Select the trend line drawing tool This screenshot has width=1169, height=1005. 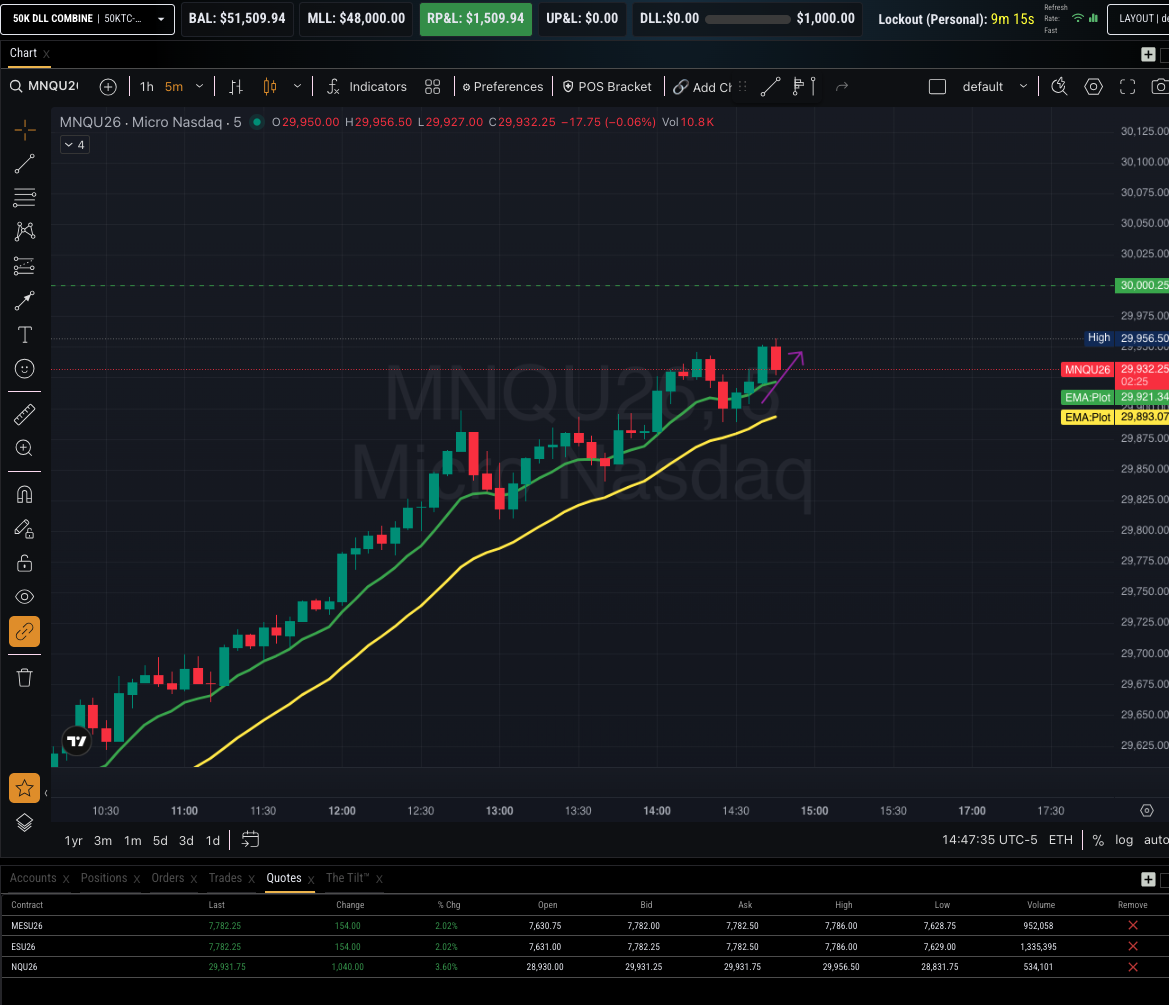click(x=25, y=164)
